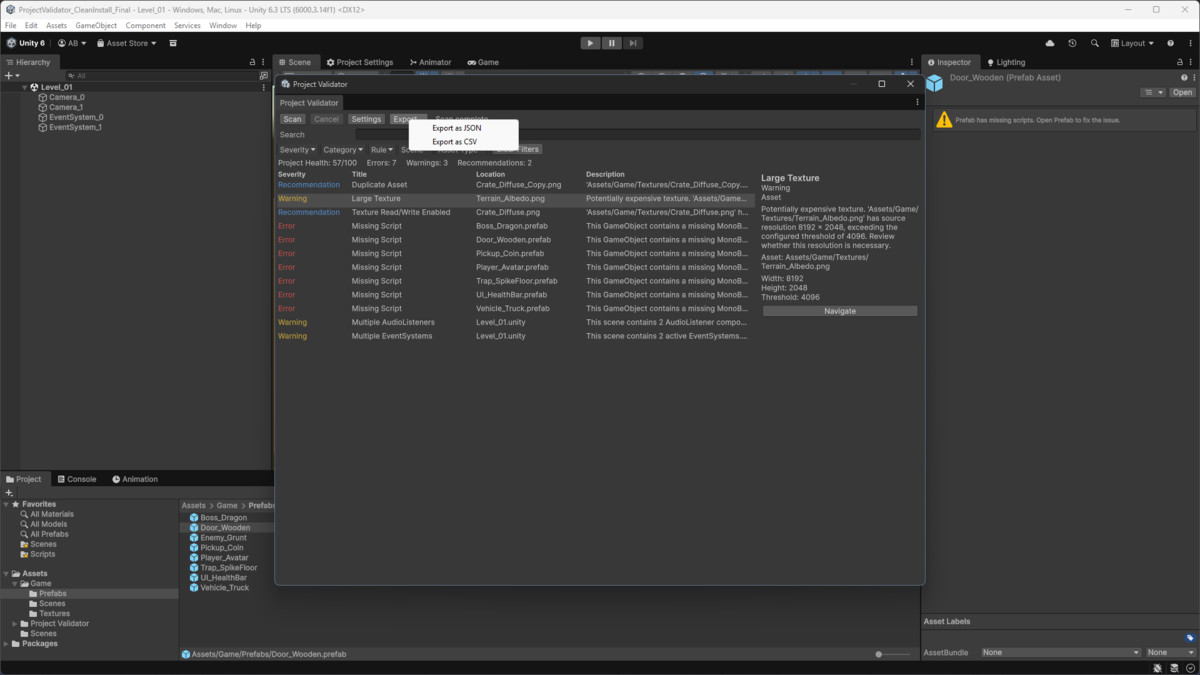Click the Camera_0 object icon in Hierarchy
1200x675 pixels.
[x=43, y=97]
